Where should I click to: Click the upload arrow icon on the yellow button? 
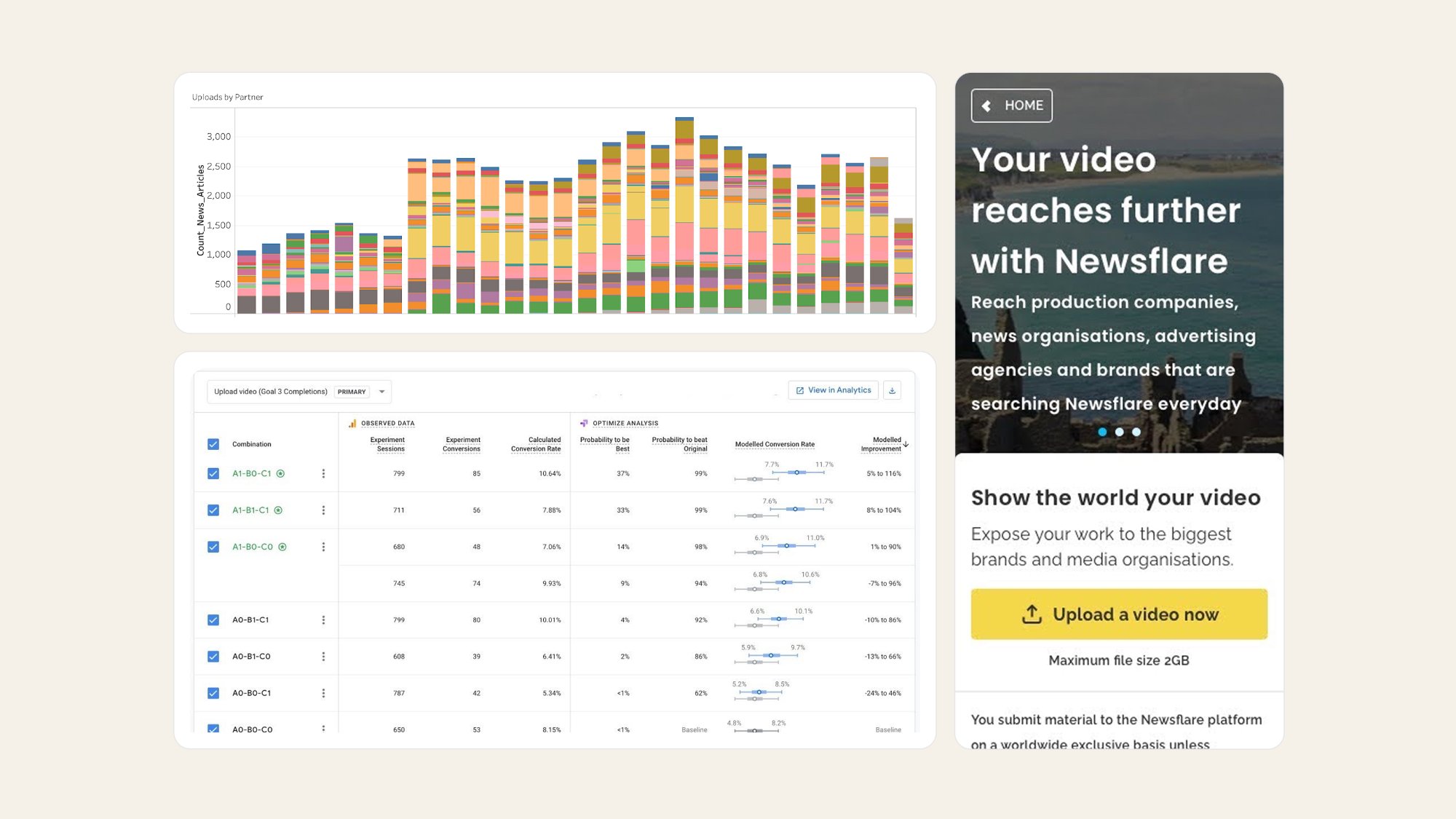click(1033, 615)
